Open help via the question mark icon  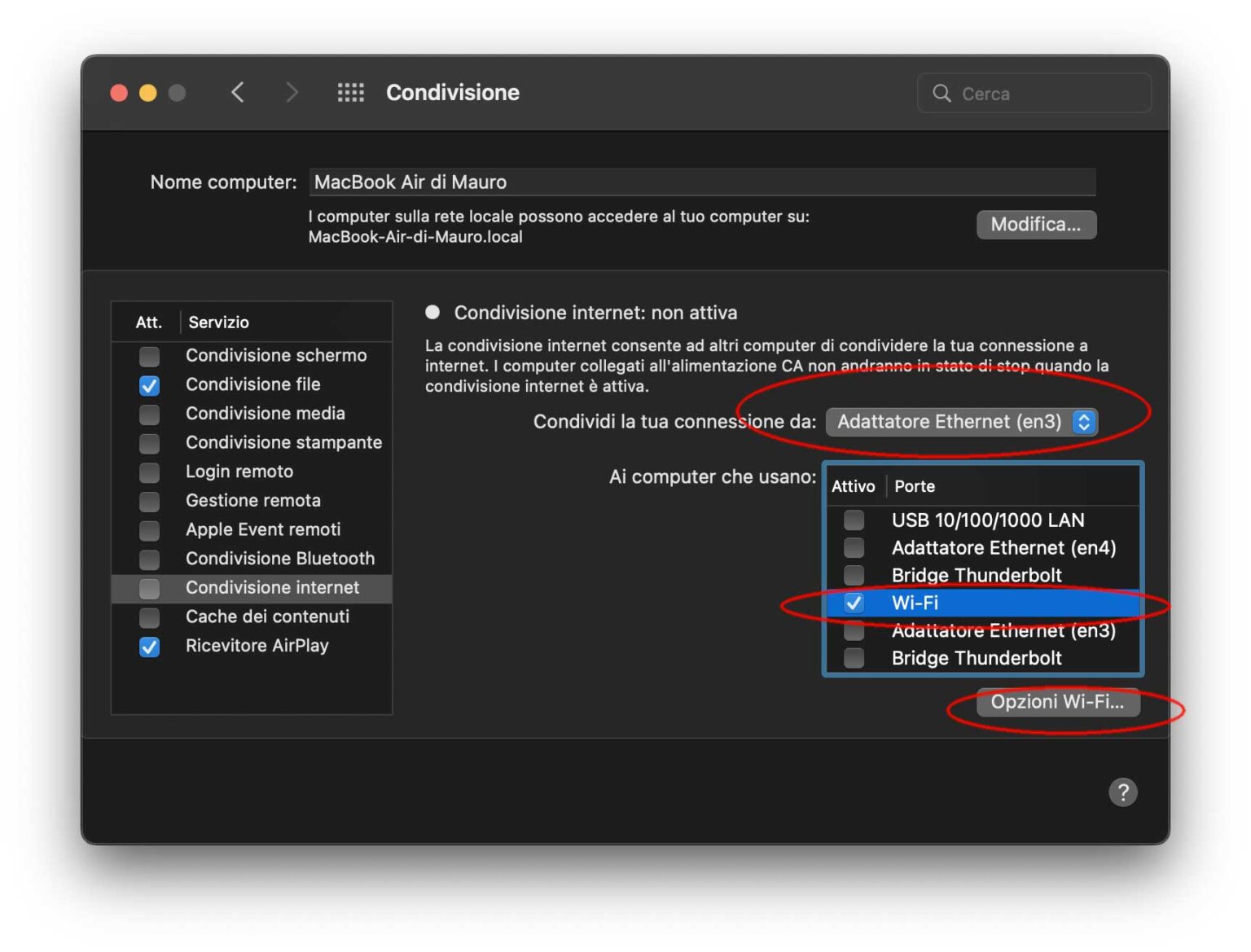pyautogui.click(x=1122, y=792)
